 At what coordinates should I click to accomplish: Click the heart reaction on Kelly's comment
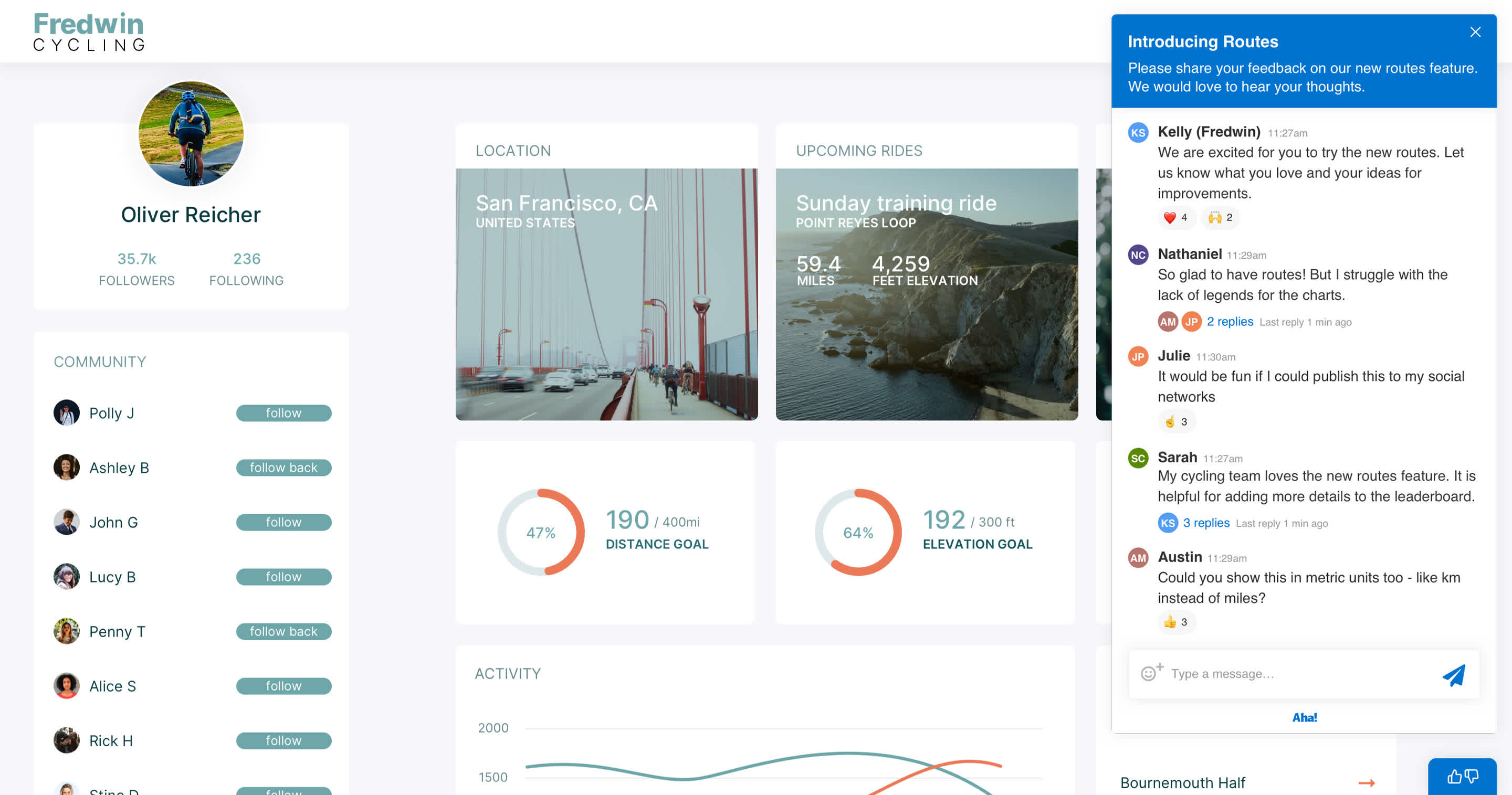(1175, 218)
